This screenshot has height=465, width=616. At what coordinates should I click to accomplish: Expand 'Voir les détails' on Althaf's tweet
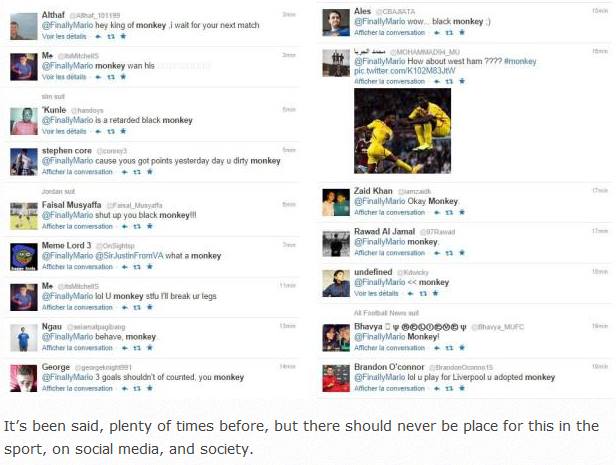[x=64, y=35]
